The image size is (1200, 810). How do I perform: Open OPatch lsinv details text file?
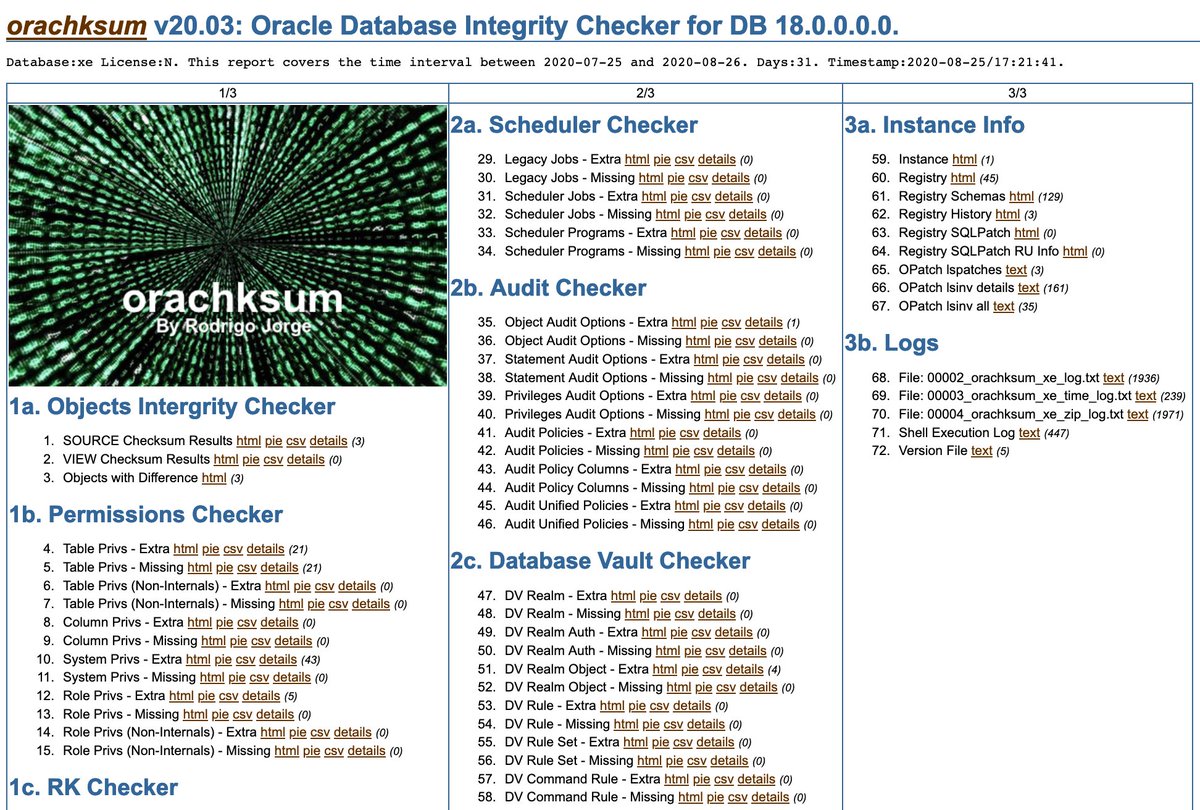1028,287
